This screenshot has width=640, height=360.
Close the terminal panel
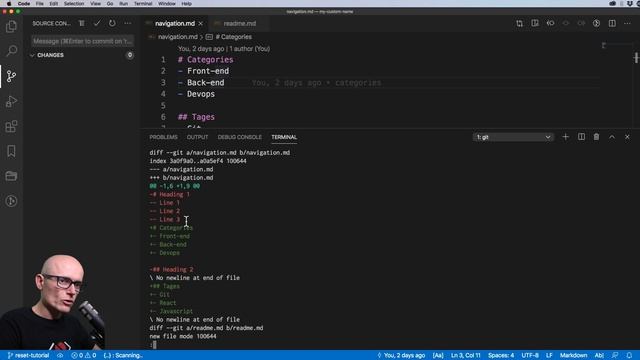point(627,137)
